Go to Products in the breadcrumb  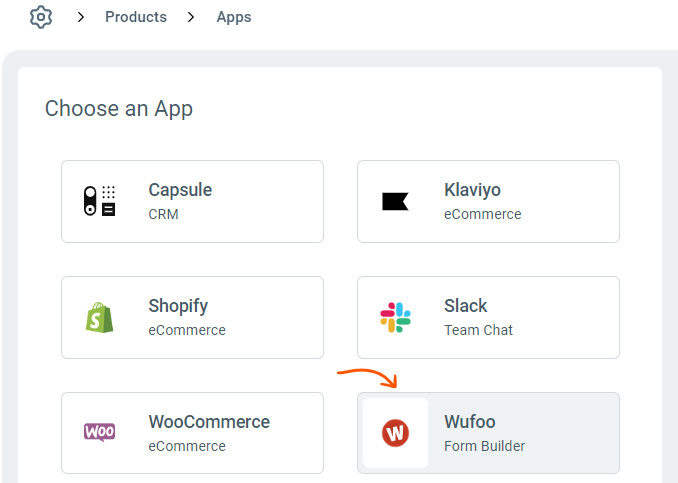point(136,17)
